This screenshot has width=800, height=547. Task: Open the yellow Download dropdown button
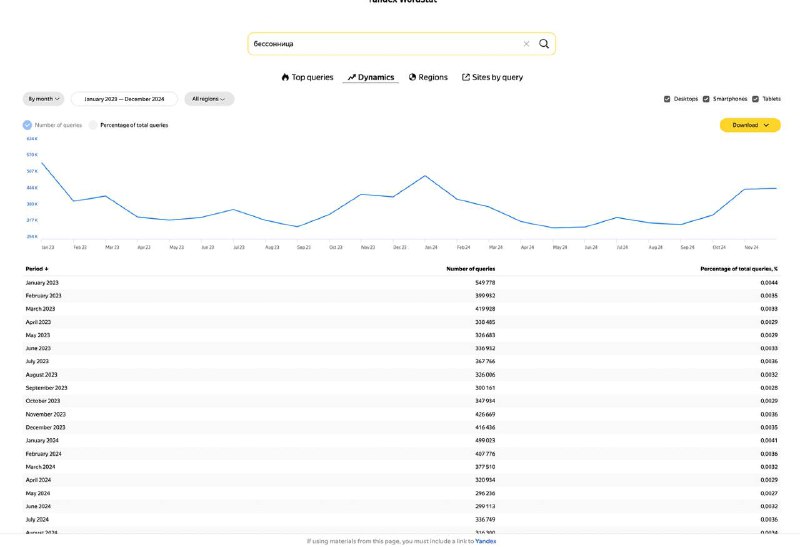click(750, 125)
